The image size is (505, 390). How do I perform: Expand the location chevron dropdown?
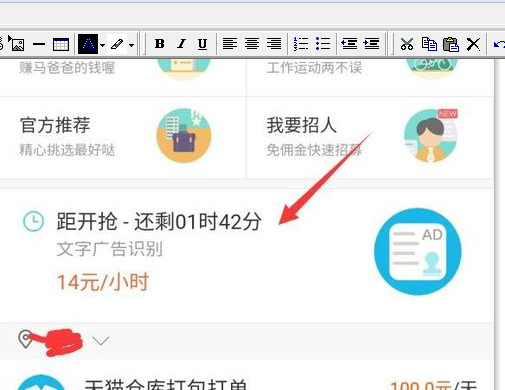click(x=101, y=341)
